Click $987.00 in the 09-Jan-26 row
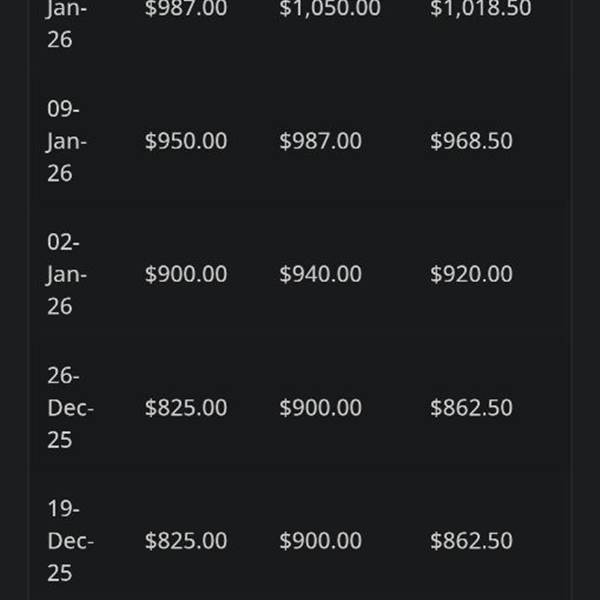600x600 pixels. [x=320, y=141]
